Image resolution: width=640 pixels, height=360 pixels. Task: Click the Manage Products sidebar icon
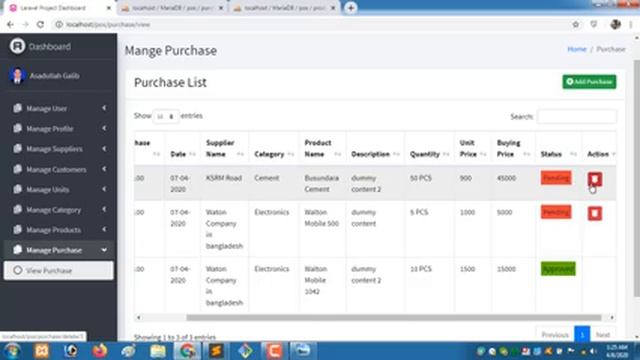click(x=17, y=230)
